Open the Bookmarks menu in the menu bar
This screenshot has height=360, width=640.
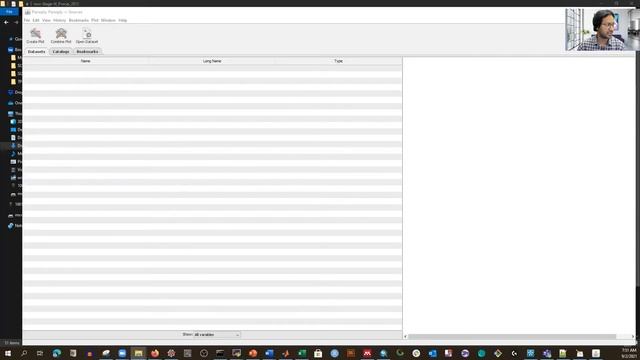pos(79,20)
